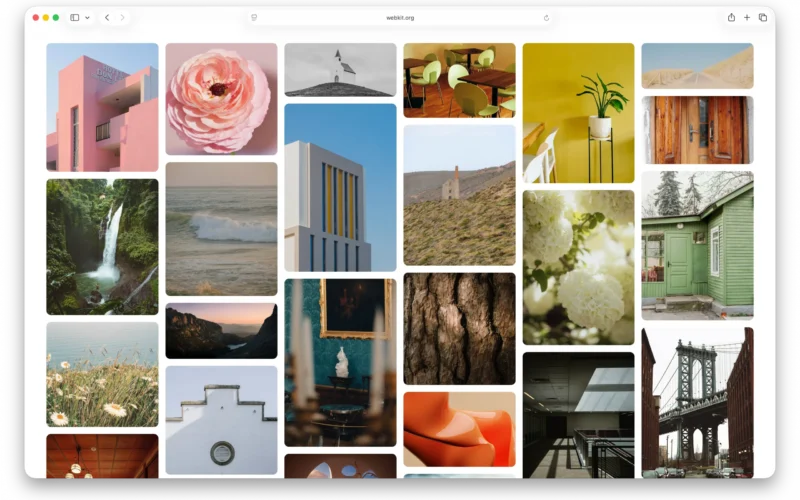Show the tab overview icon
Screen dimensions: 800x500
click(763, 17)
